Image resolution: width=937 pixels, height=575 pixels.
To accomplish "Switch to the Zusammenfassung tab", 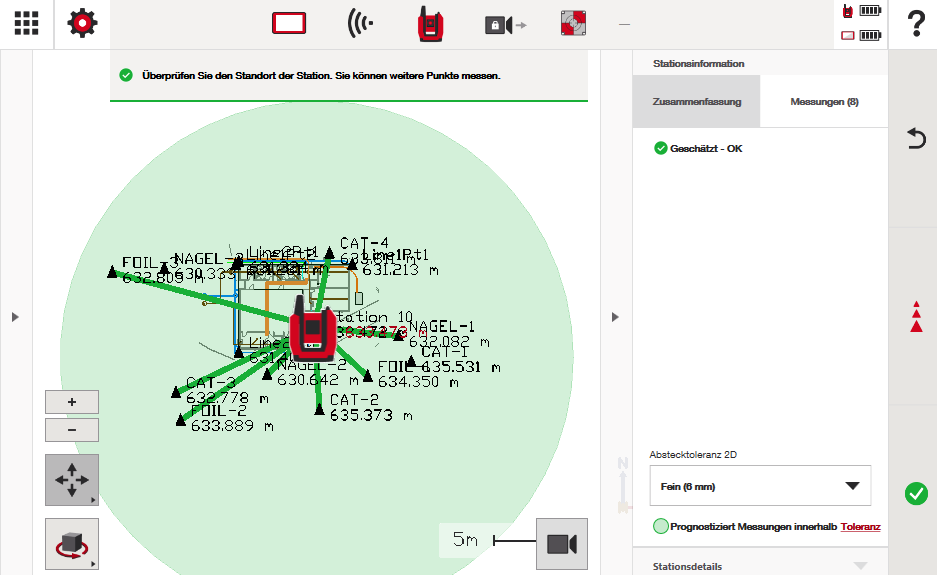I will point(696,102).
